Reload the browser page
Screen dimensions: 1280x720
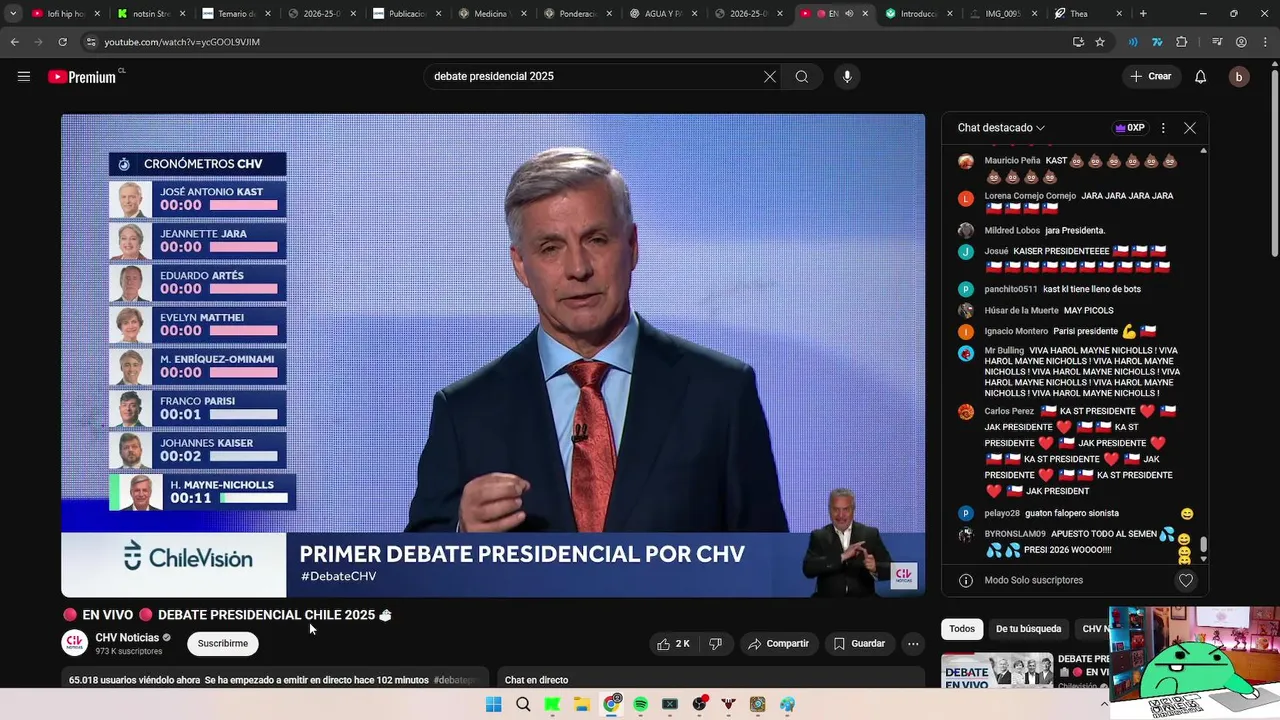(62, 42)
